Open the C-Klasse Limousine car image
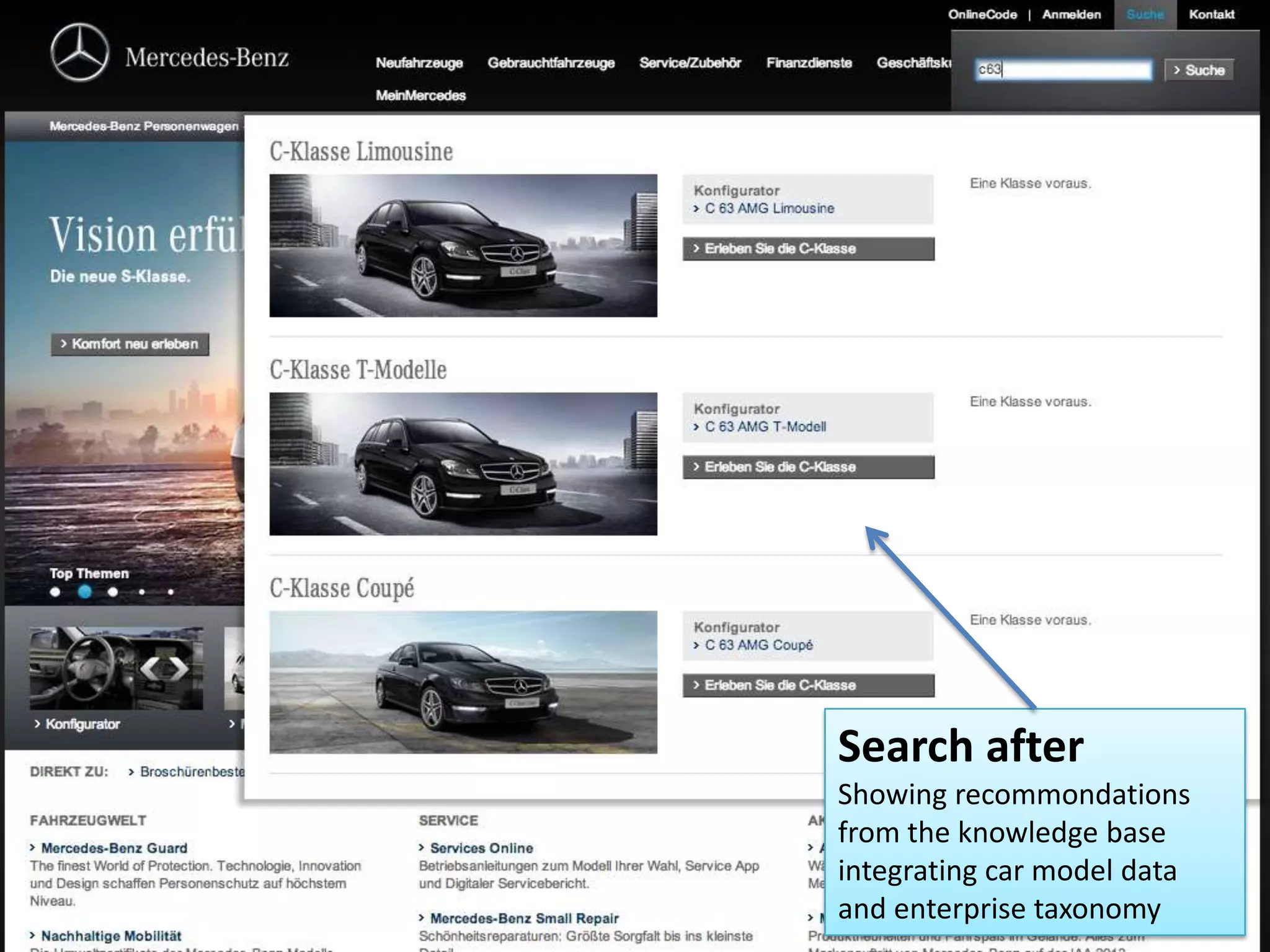This screenshot has width=1270, height=952. tap(463, 245)
